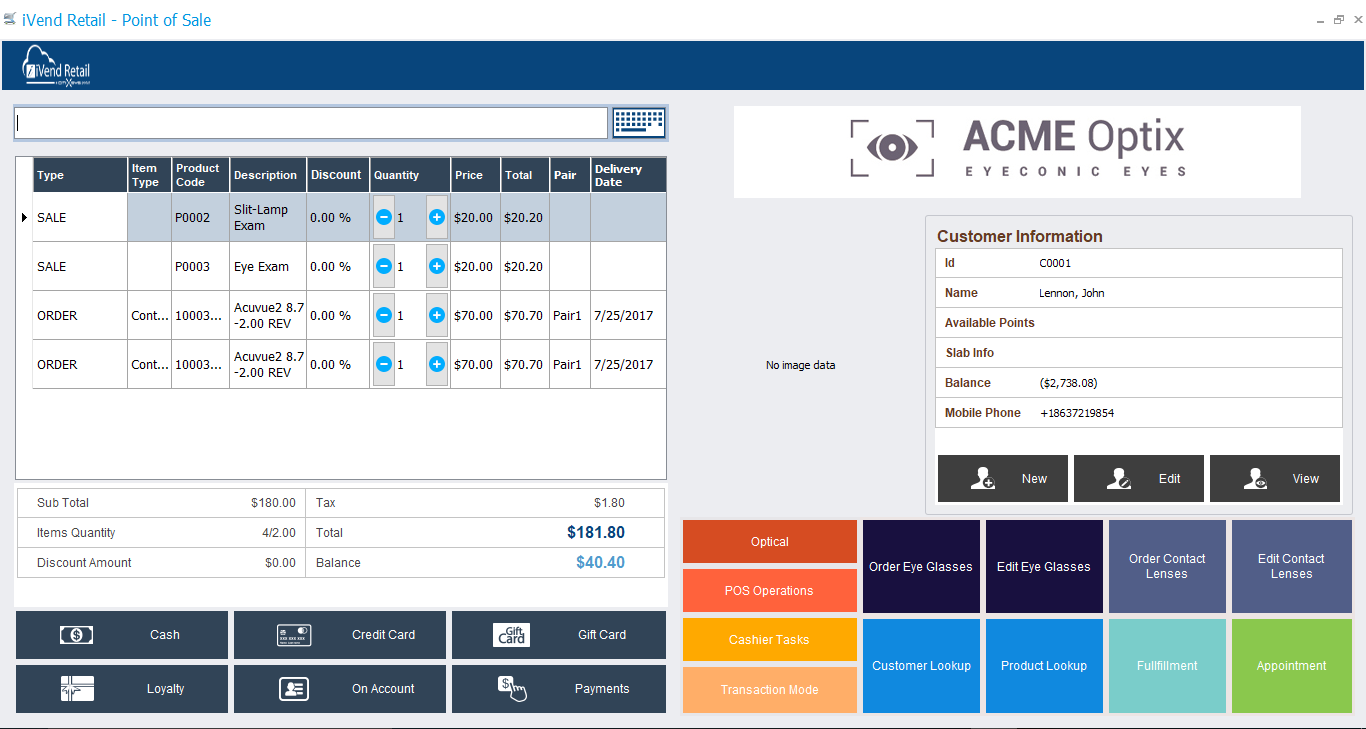Select product code P0003 cell

200,267
